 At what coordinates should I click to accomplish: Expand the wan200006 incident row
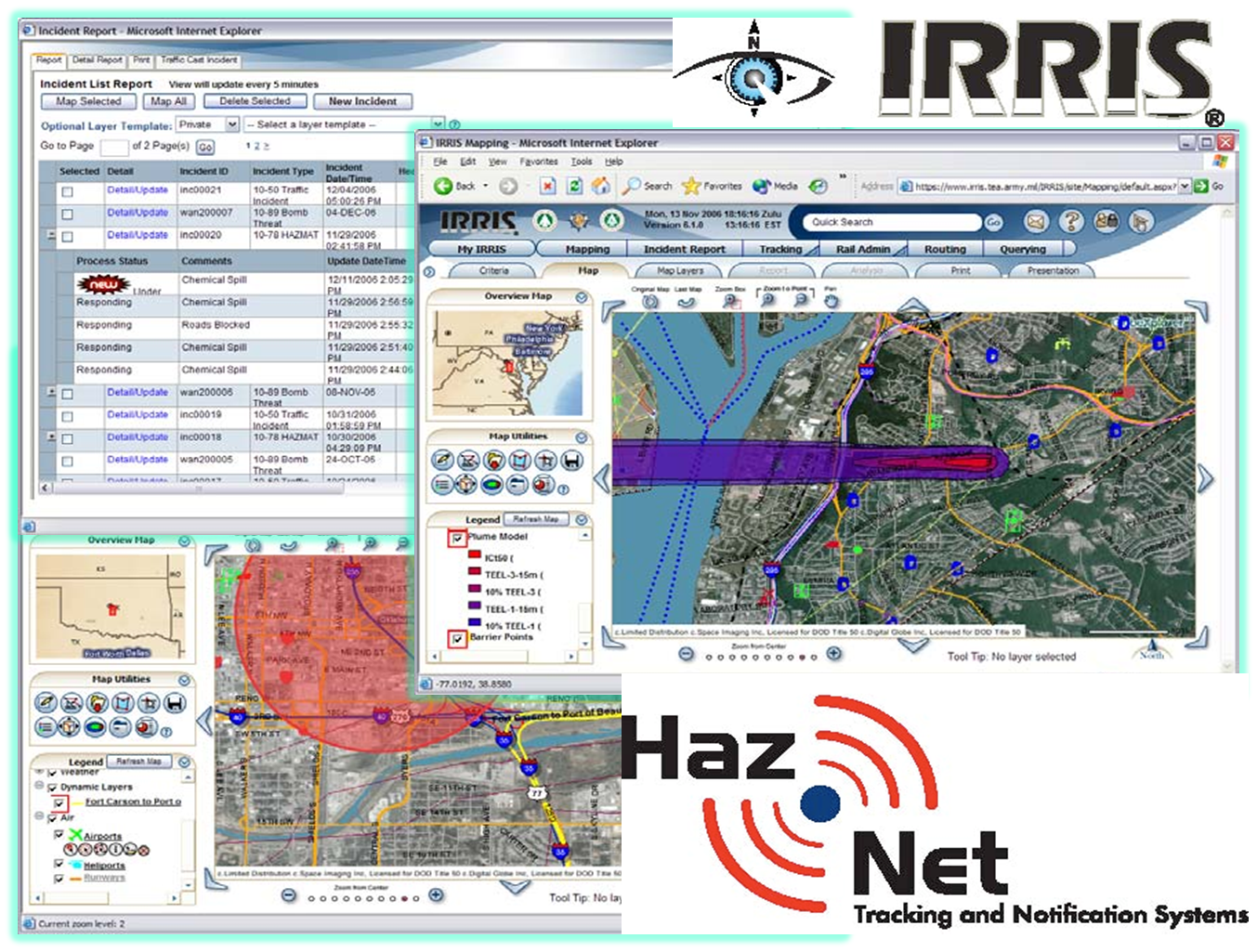(x=52, y=392)
